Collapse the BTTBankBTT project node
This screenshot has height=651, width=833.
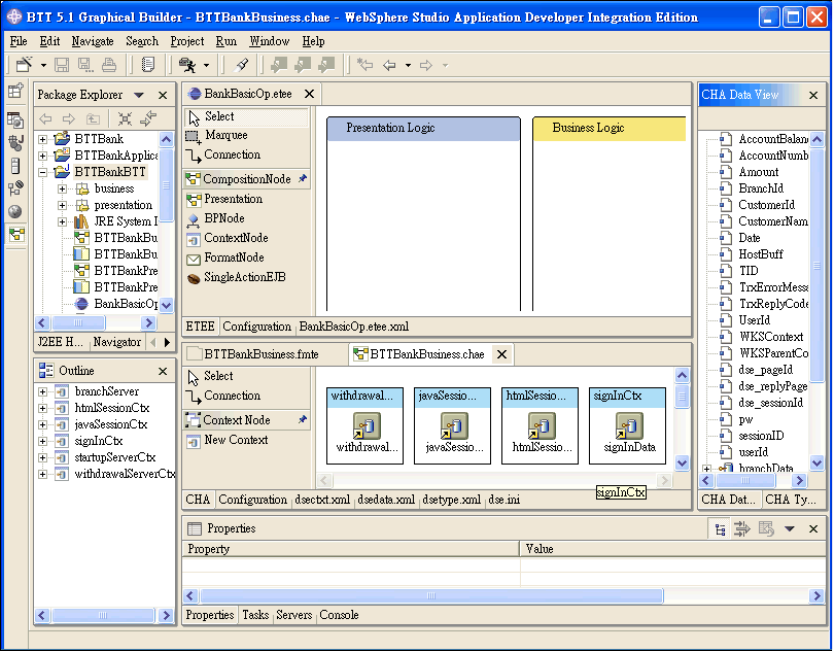[x=42, y=172]
